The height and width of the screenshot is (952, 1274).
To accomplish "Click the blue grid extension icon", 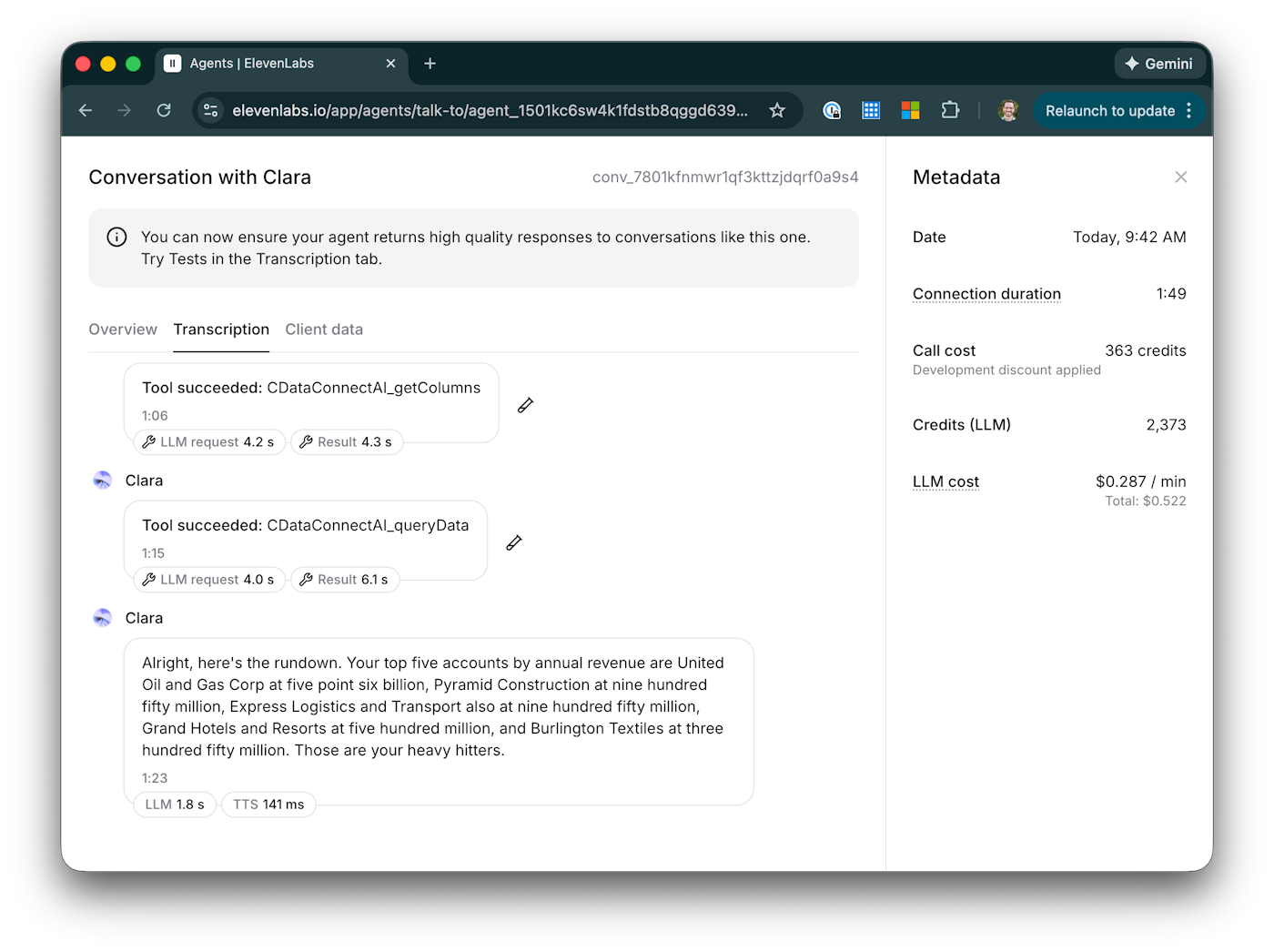I will point(871,111).
